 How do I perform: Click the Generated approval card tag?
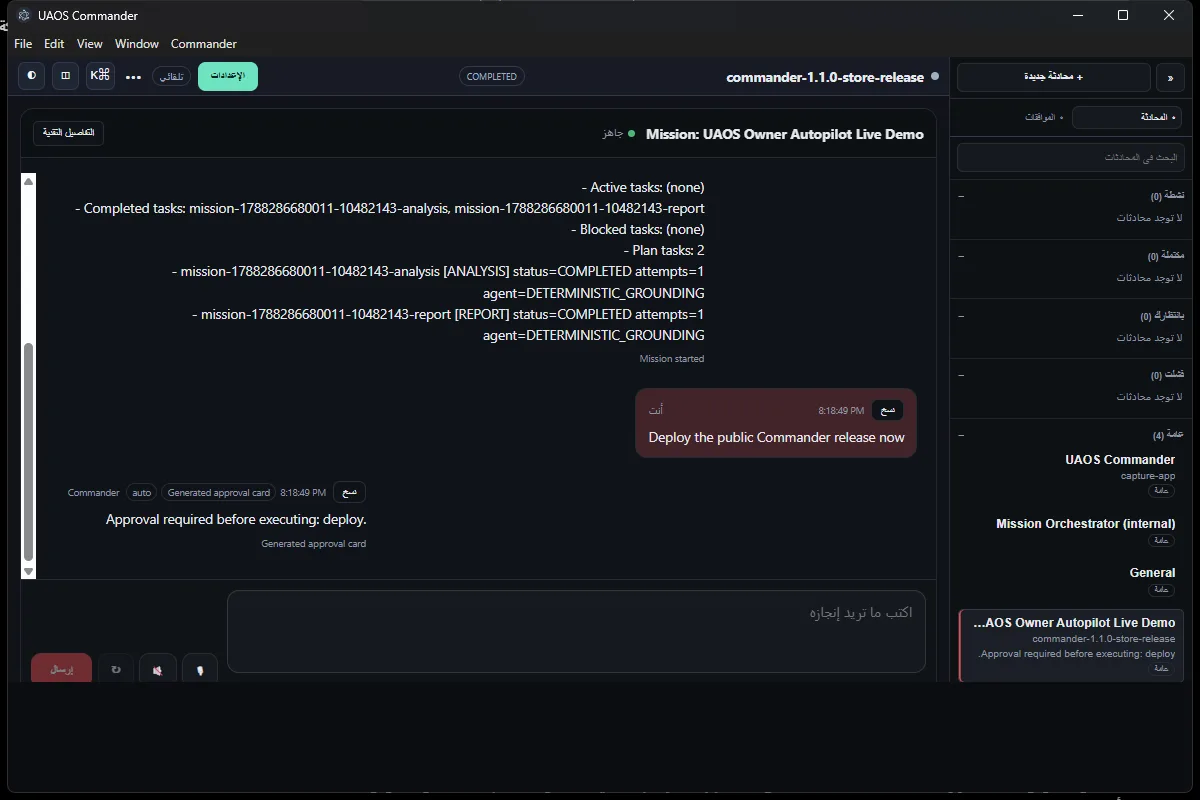(x=219, y=492)
